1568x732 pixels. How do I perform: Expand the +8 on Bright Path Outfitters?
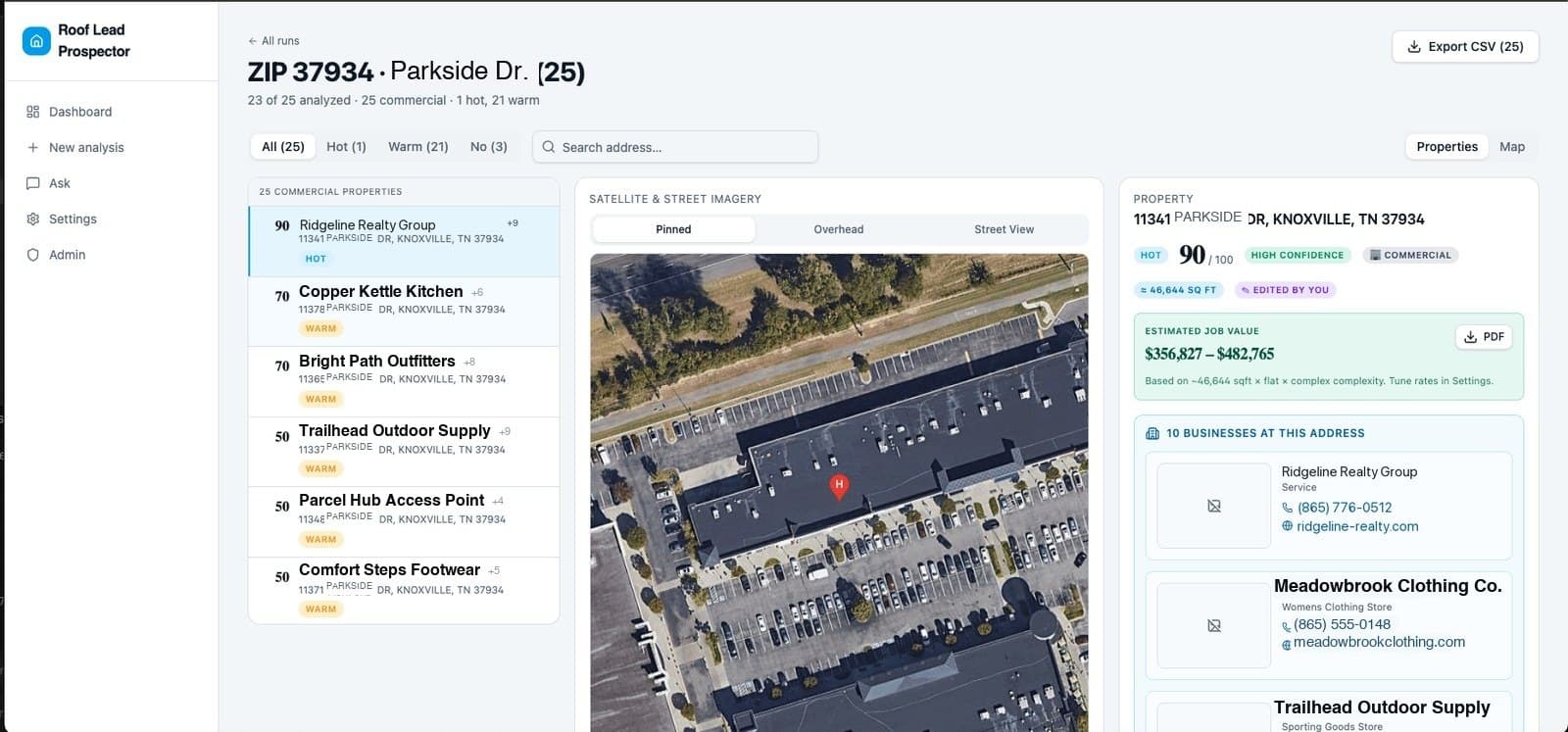(469, 362)
